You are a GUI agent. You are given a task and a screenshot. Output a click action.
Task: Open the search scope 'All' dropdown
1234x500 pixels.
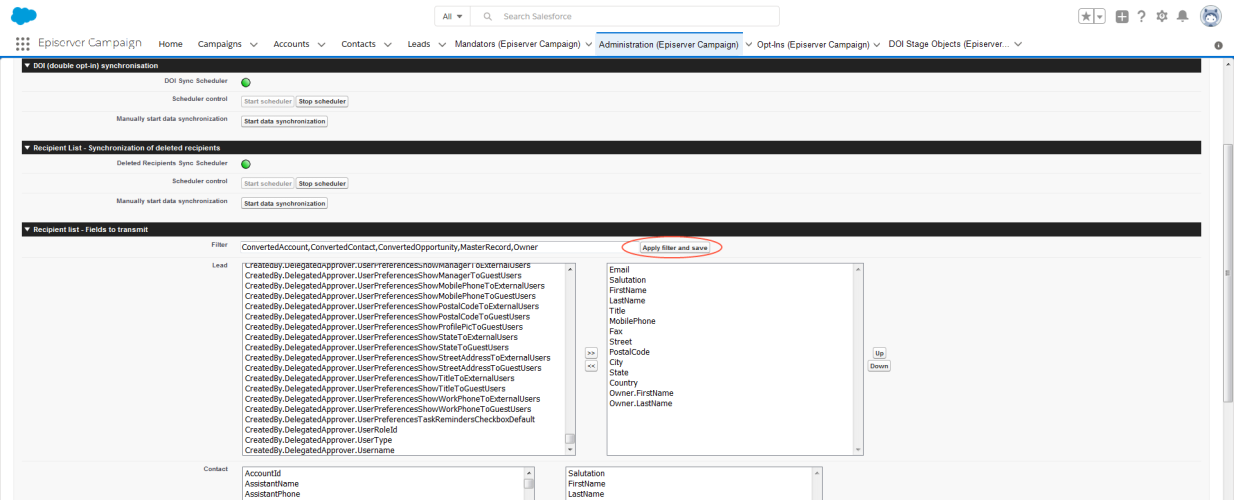point(453,16)
